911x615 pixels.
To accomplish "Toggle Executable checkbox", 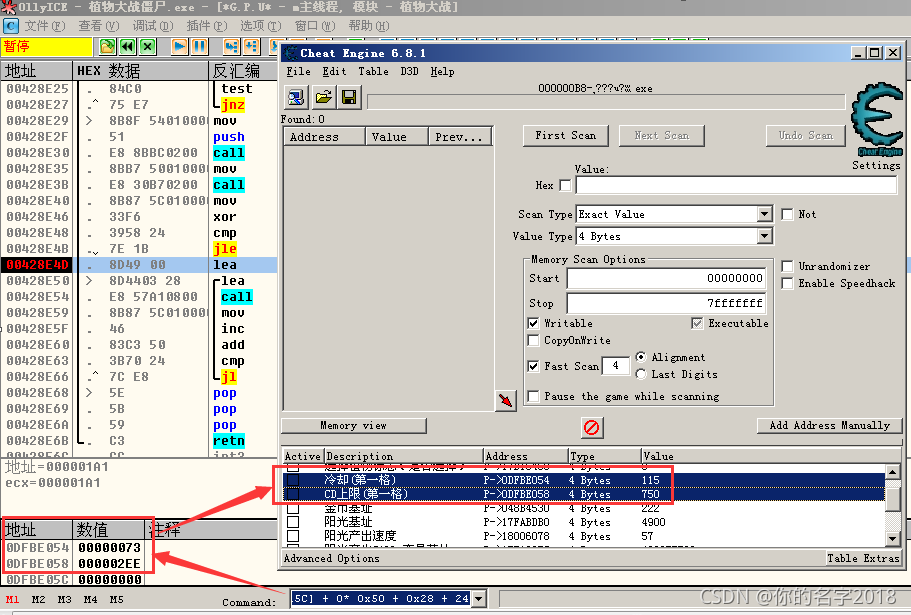I will pos(697,323).
